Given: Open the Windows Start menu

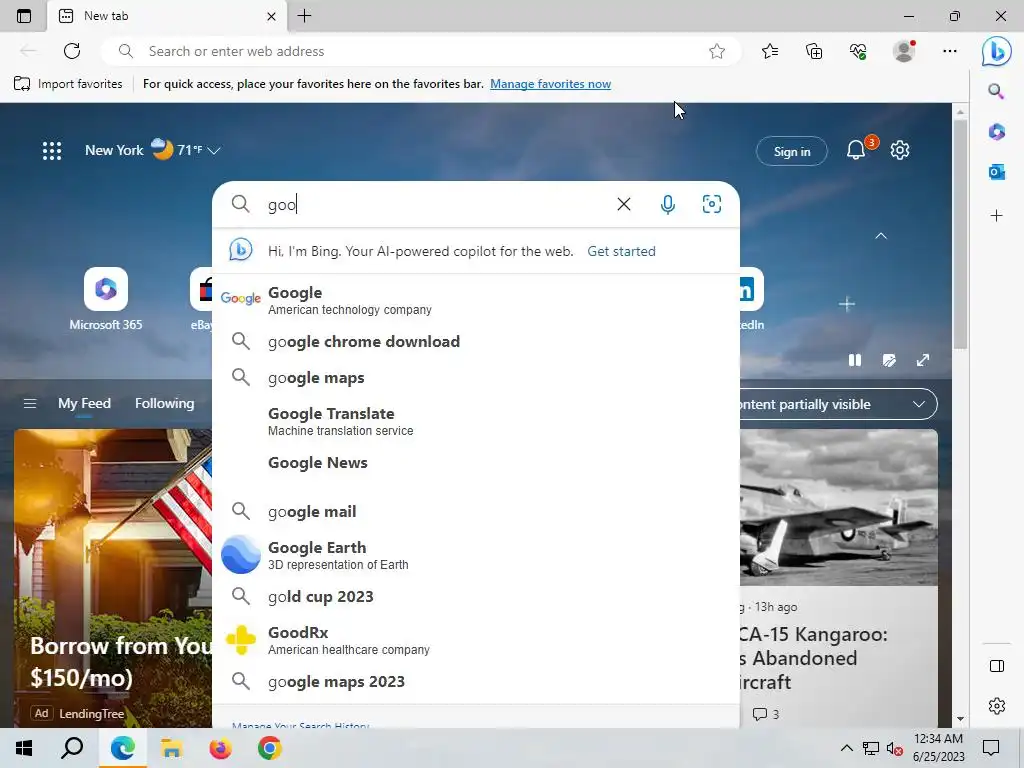Looking at the screenshot, I should click(x=24, y=748).
